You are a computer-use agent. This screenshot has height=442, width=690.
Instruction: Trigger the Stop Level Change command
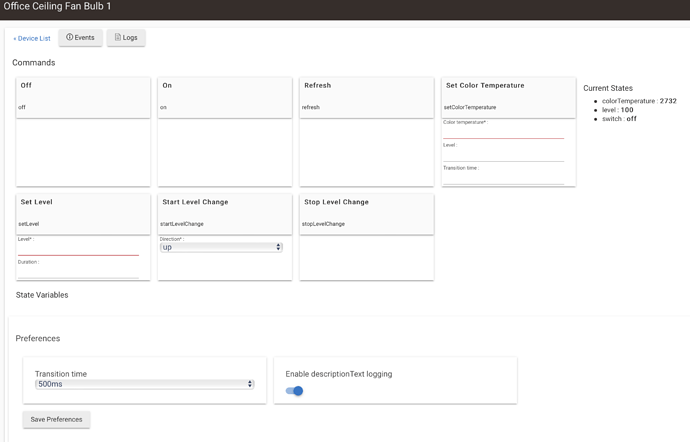tap(366, 212)
